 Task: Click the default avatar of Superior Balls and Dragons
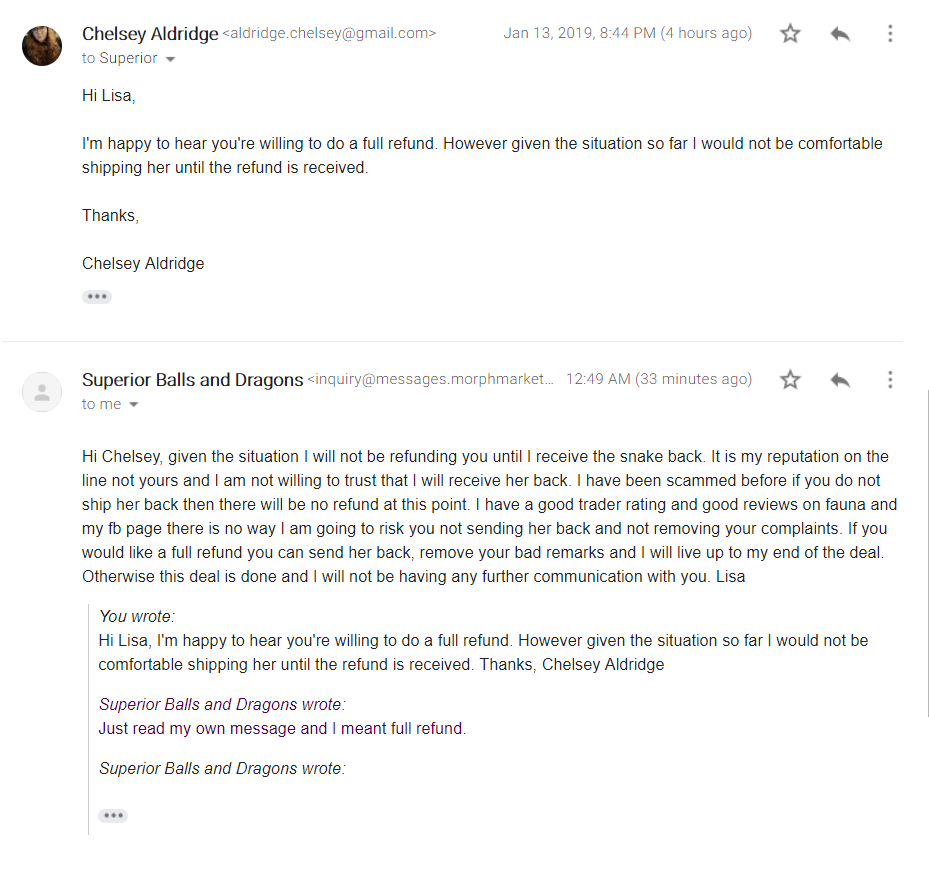pyautogui.click(x=42, y=392)
